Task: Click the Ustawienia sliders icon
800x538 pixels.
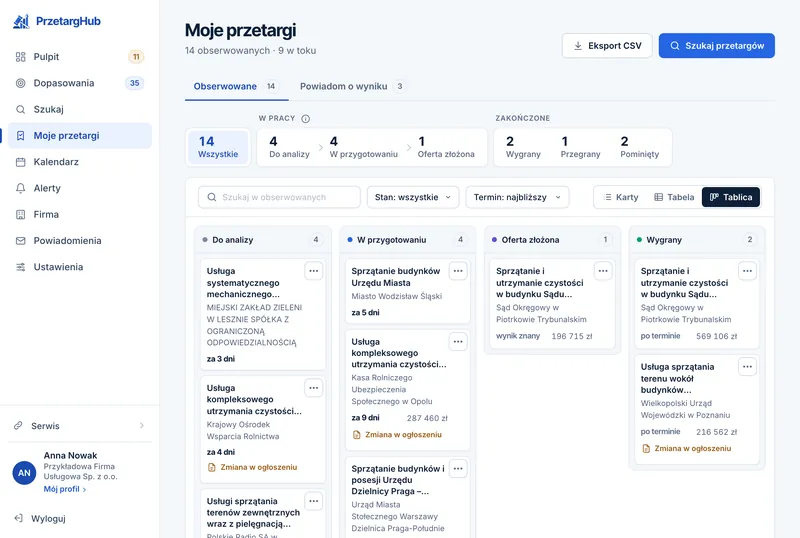Action: coord(20,267)
